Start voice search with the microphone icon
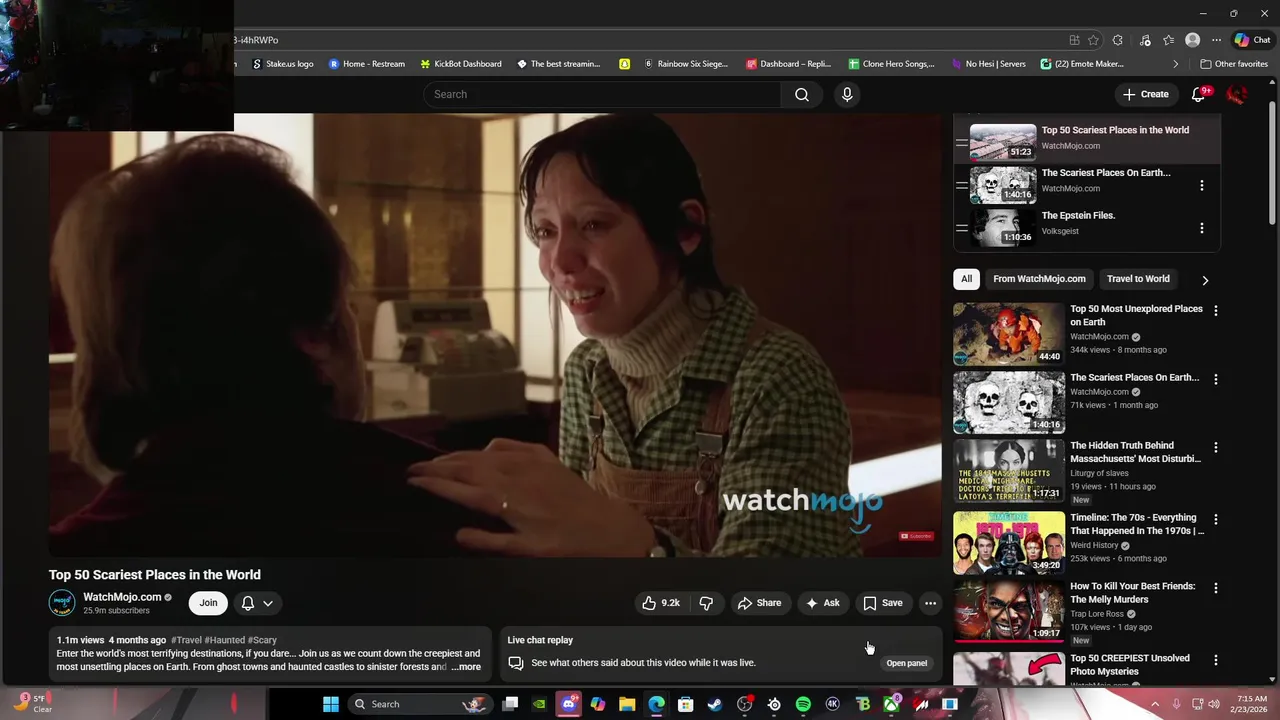 pyautogui.click(x=847, y=94)
